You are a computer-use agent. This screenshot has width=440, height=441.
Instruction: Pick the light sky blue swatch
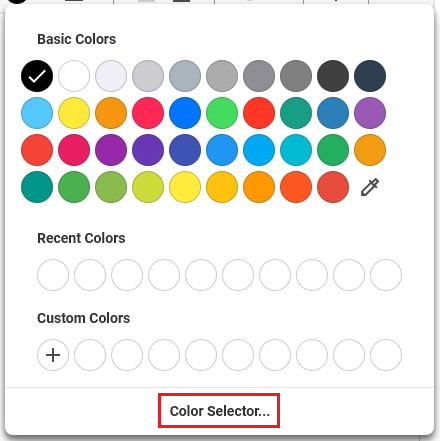37,113
